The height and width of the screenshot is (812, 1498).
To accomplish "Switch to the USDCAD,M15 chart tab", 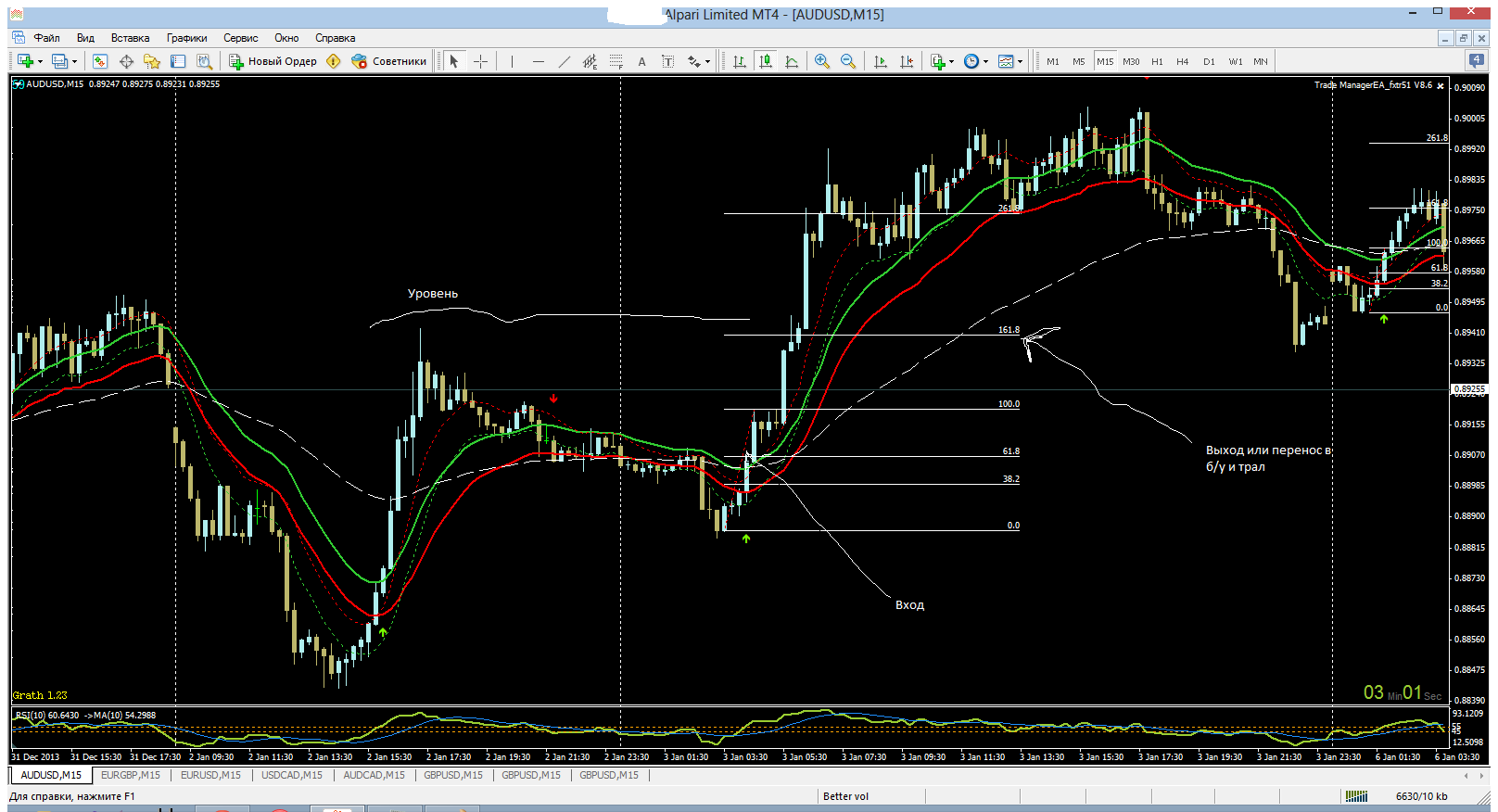I will pyautogui.click(x=291, y=775).
